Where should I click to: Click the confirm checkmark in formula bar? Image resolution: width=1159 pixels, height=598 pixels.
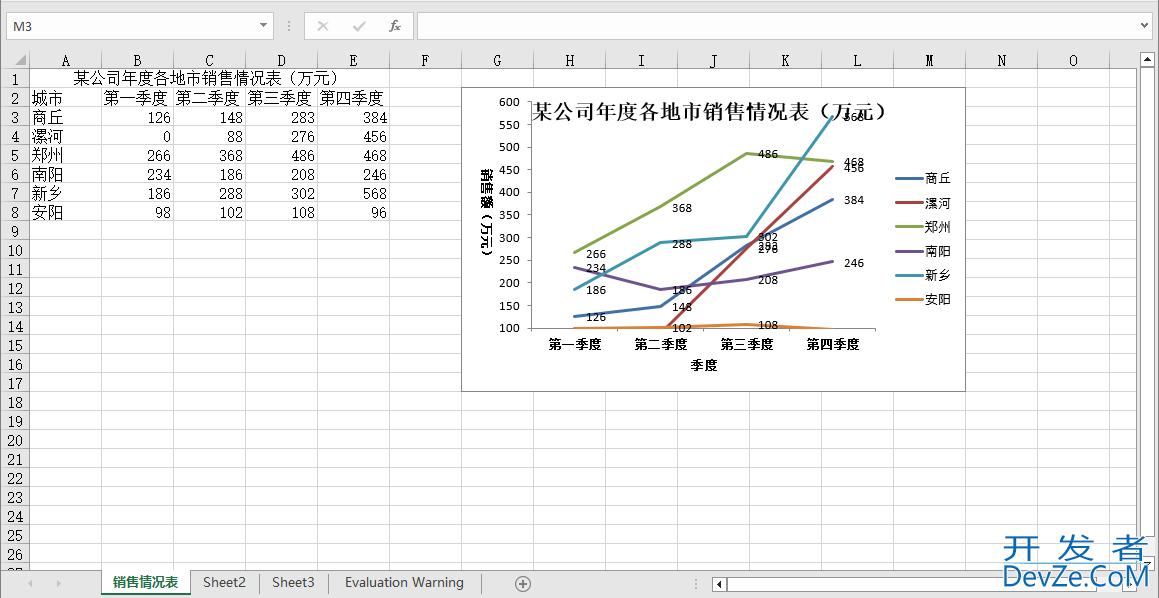click(359, 26)
